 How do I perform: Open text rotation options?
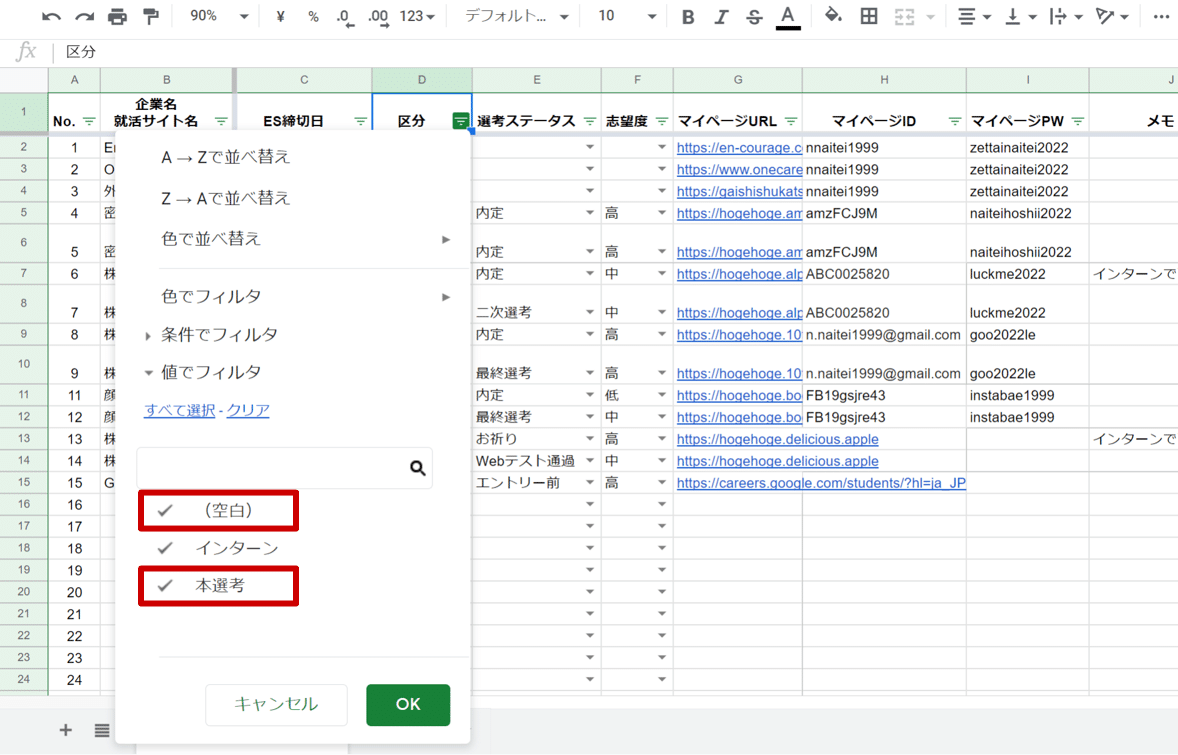pos(1111,17)
